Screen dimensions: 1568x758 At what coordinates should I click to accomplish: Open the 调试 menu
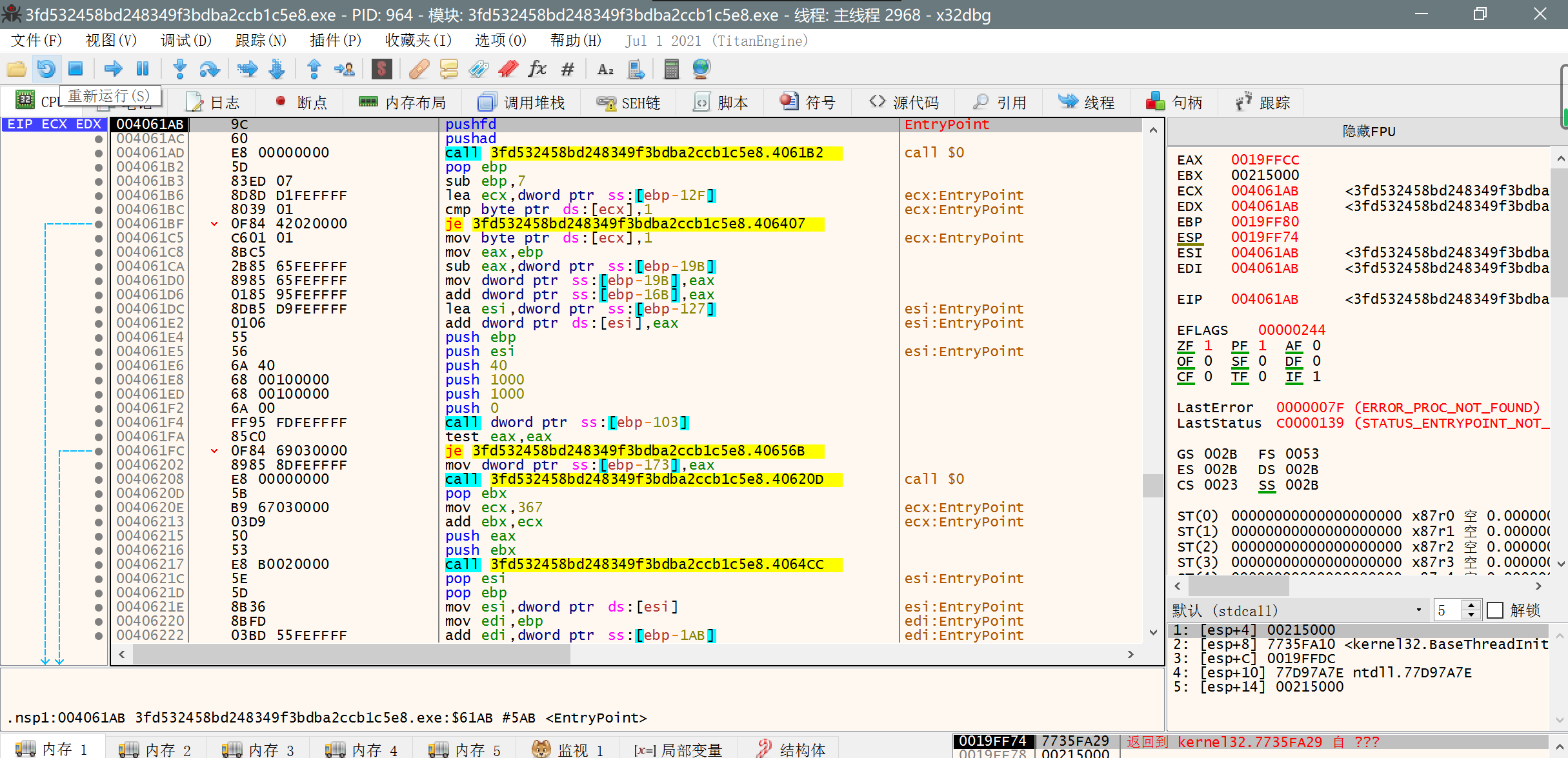click(185, 40)
